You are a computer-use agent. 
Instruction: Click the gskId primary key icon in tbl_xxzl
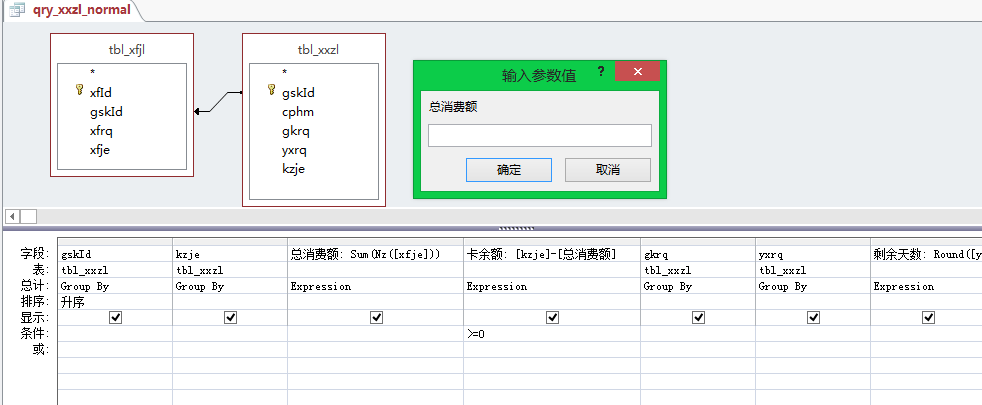(272, 91)
